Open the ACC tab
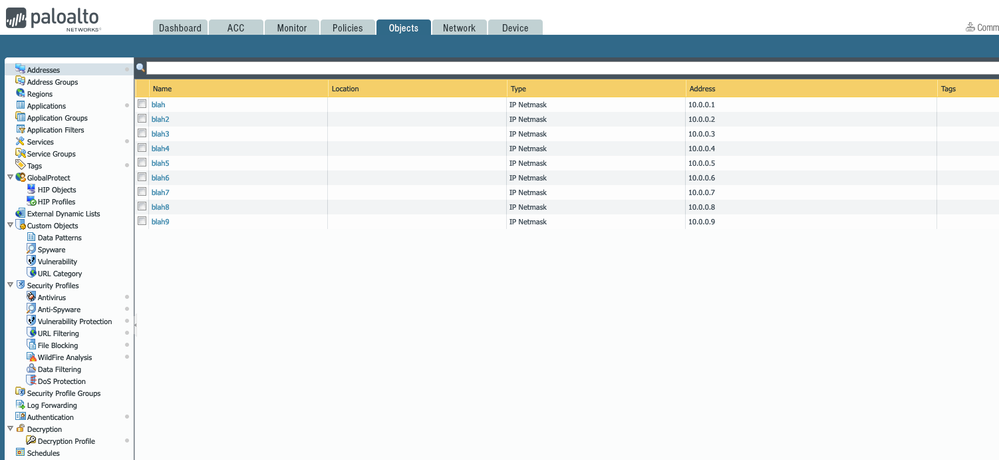 pyautogui.click(x=236, y=27)
